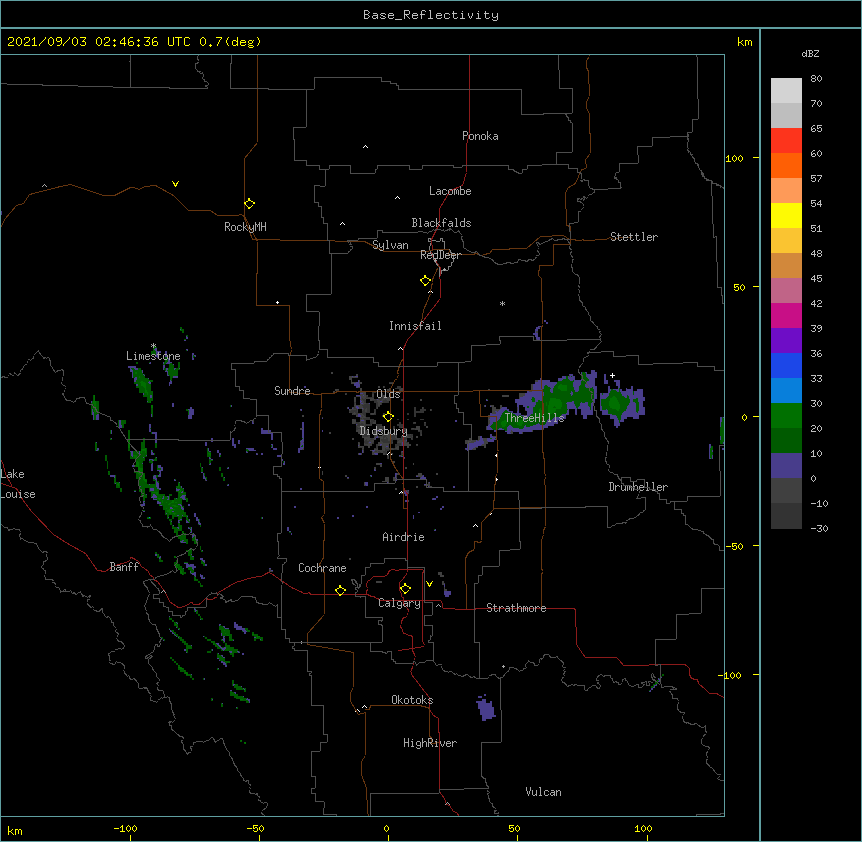Click the Lake Louise label
Image resolution: width=862 pixels, height=842 pixels.
tap(16, 484)
